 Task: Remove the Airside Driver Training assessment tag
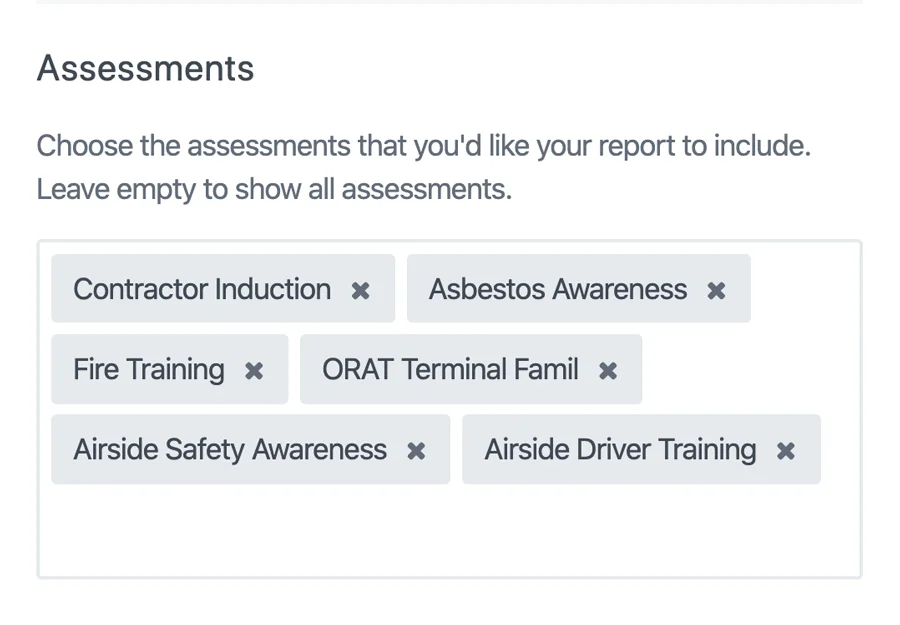[x=786, y=450]
